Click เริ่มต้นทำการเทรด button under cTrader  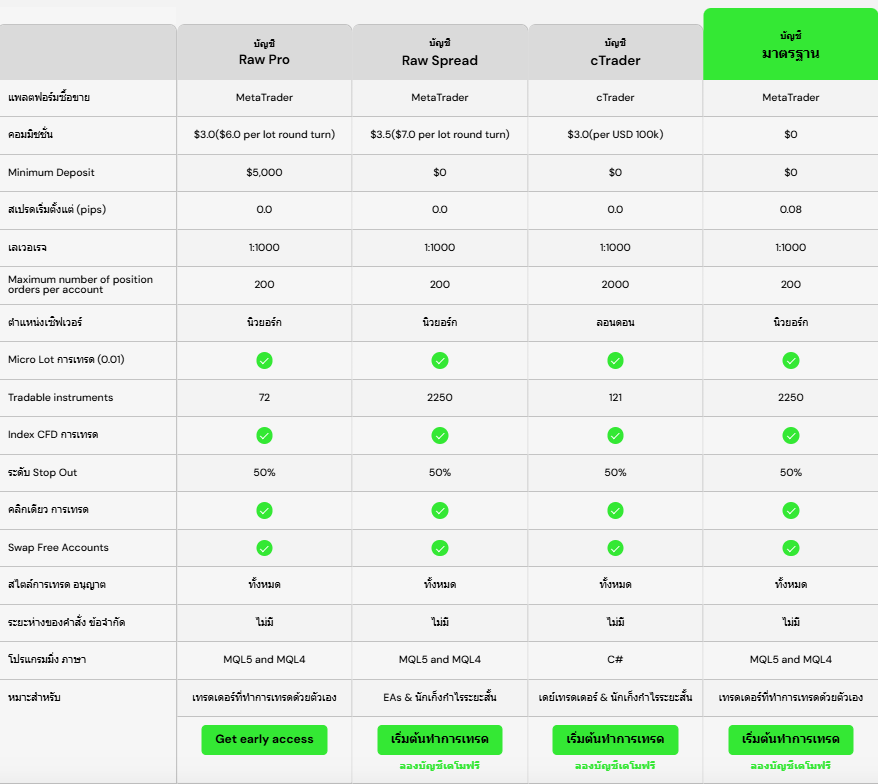[615, 740]
